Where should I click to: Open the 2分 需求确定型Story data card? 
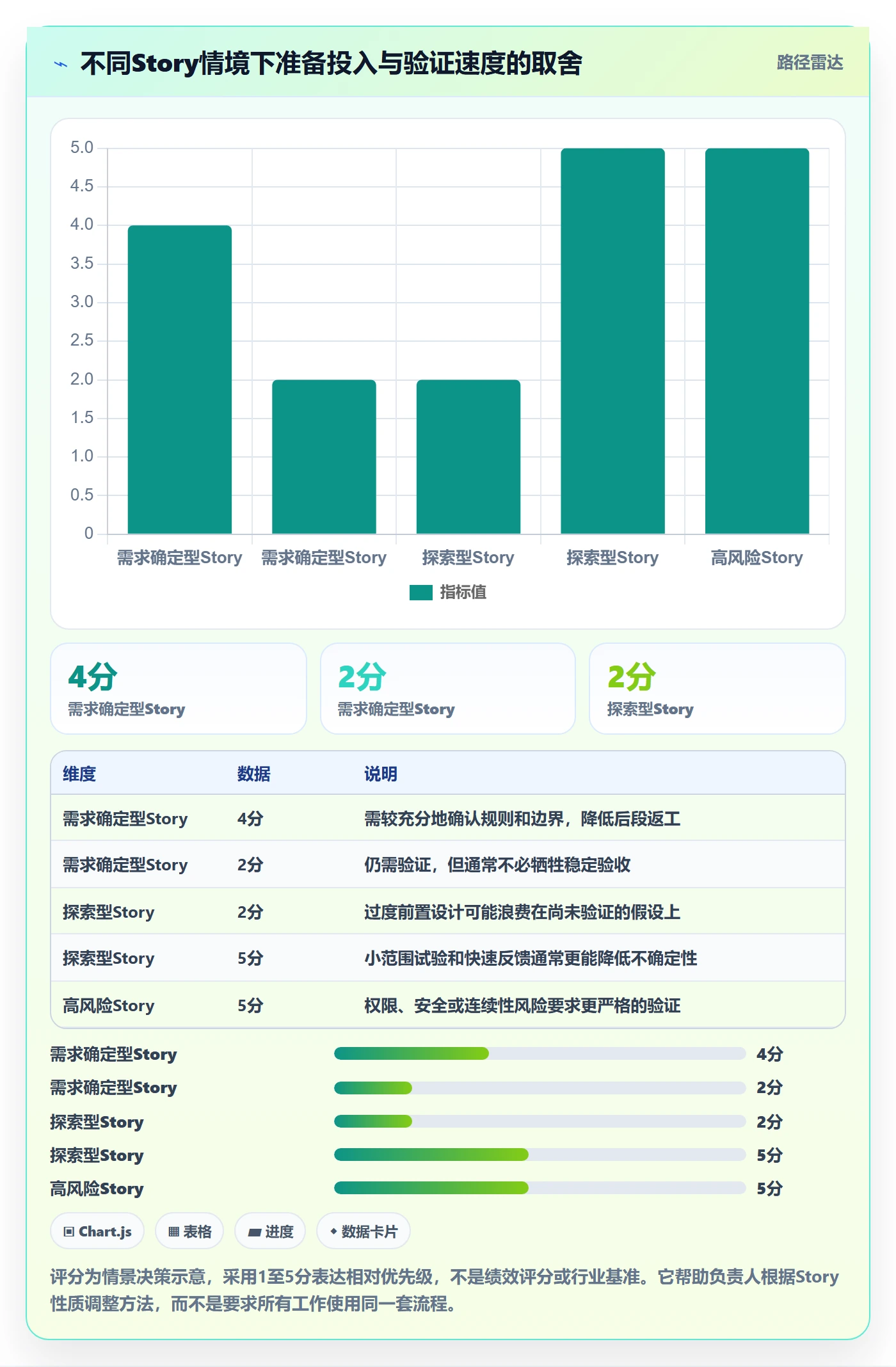coord(448,689)
